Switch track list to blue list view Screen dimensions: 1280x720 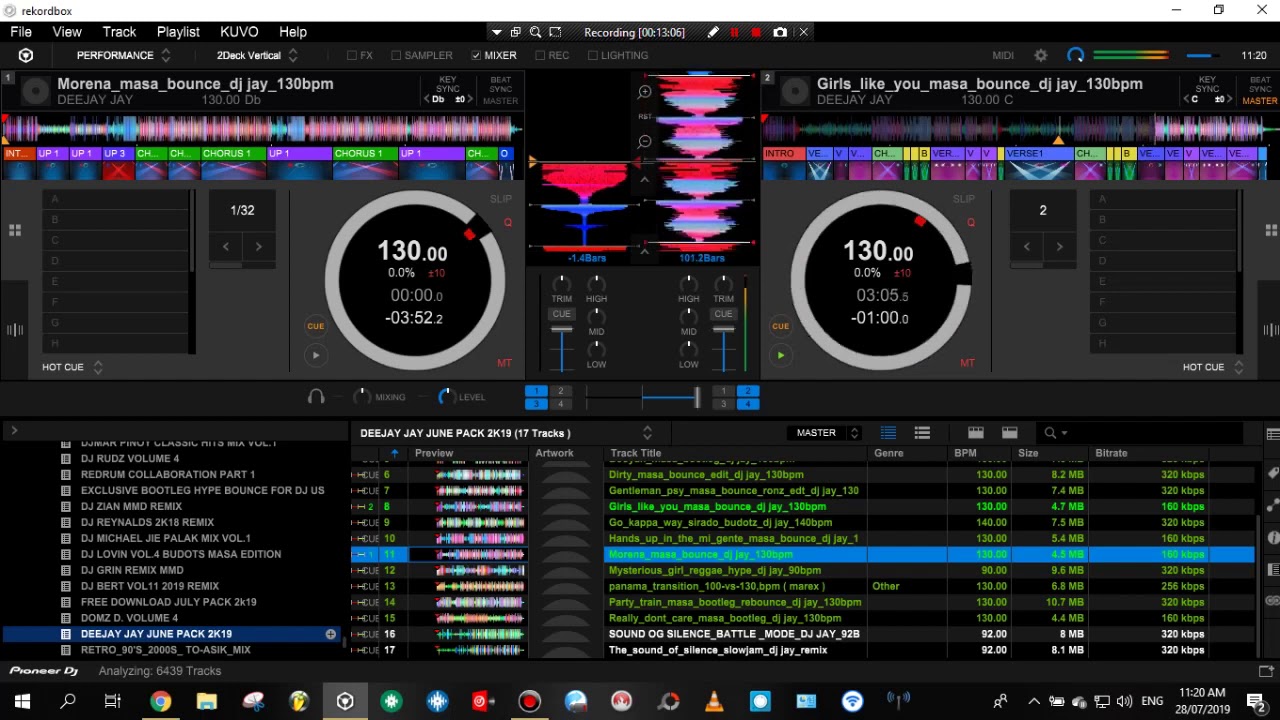888,433
